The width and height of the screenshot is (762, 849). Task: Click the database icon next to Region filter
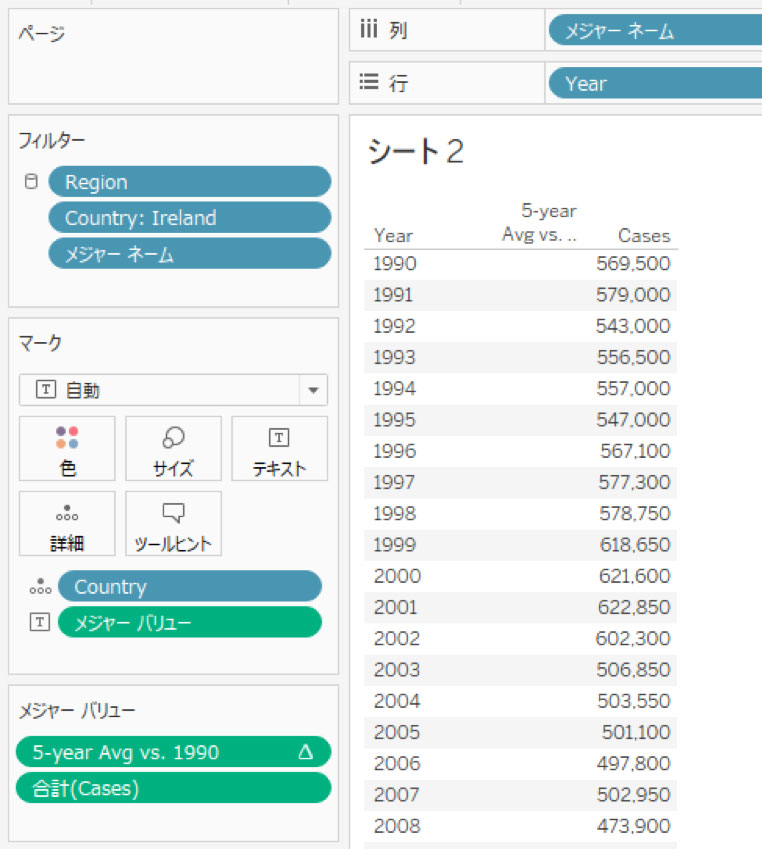(x=31, y=182)
